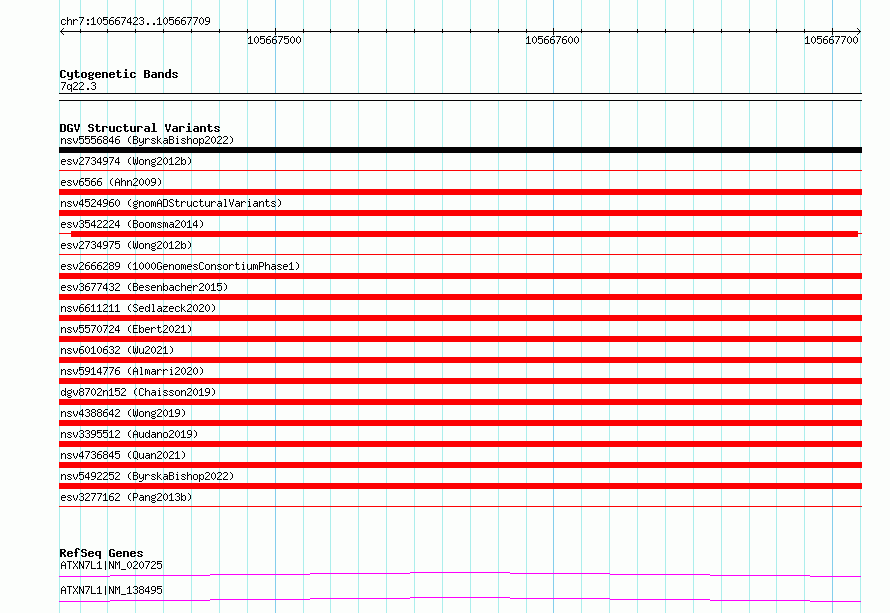Select transcript ATXN7L1|NM_020725 label
Screen dimensions: 890x613
pyautogui.click(x=111, y=565)
